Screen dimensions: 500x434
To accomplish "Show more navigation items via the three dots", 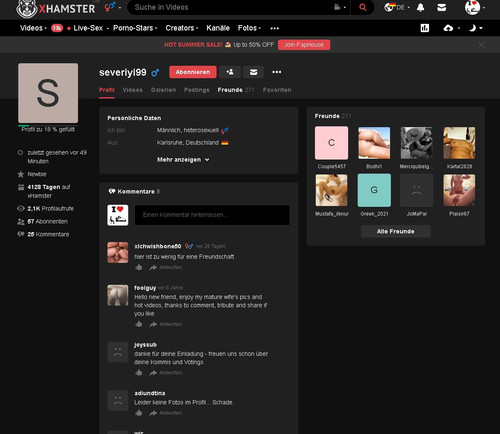I will tap(275, 28).
